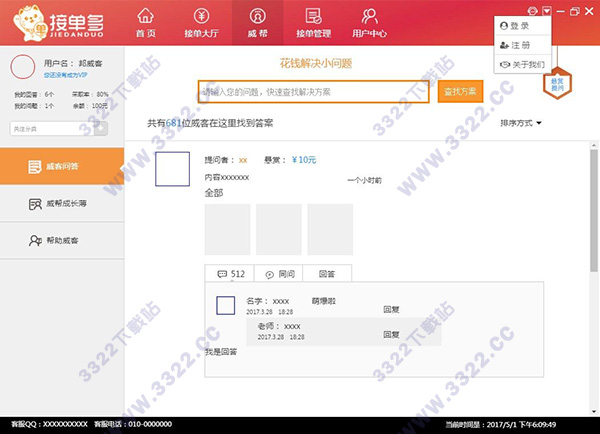
Task: Open the 接单管理 order management icon
Action: pos(313,16)
